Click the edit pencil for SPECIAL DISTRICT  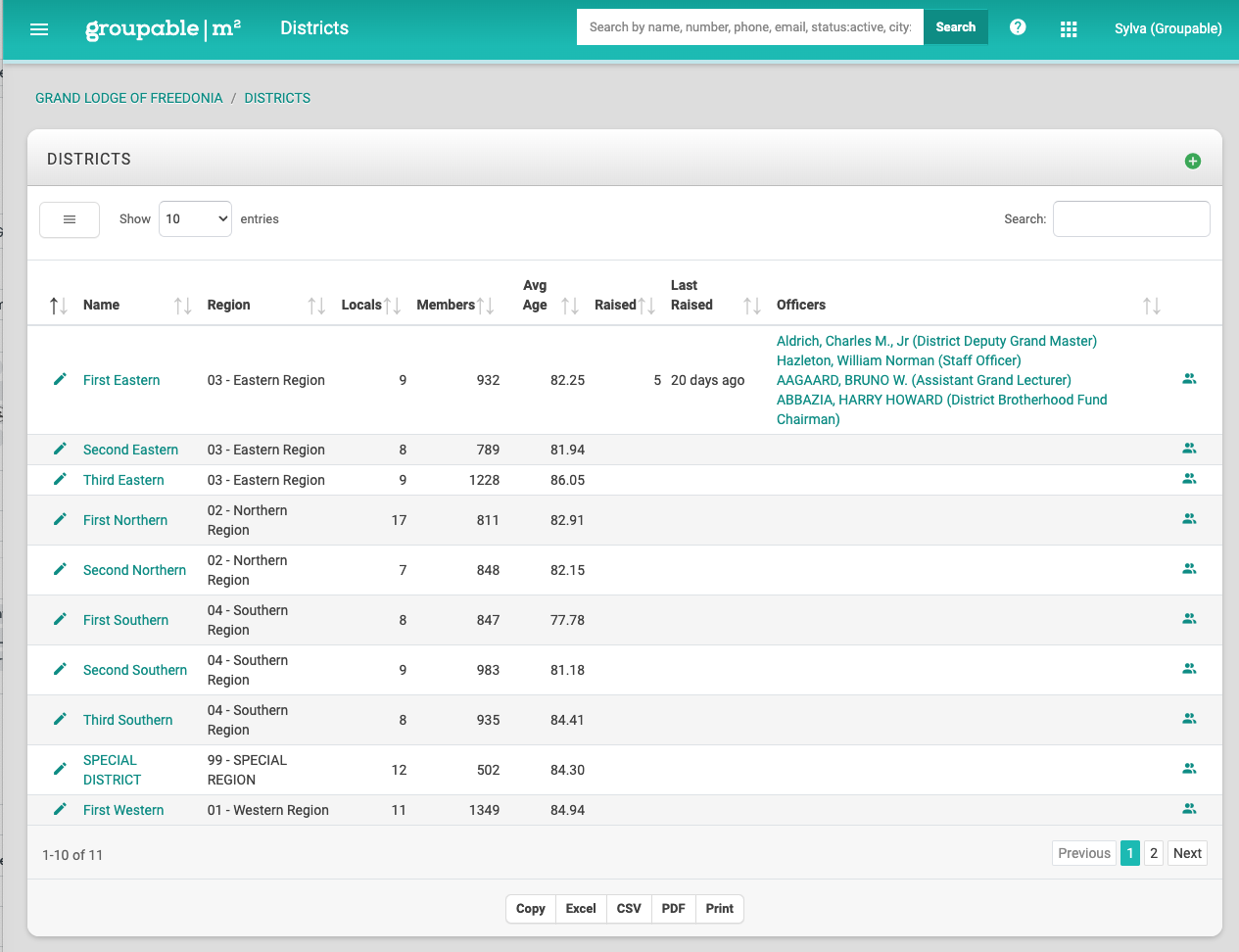coord(60,769)
